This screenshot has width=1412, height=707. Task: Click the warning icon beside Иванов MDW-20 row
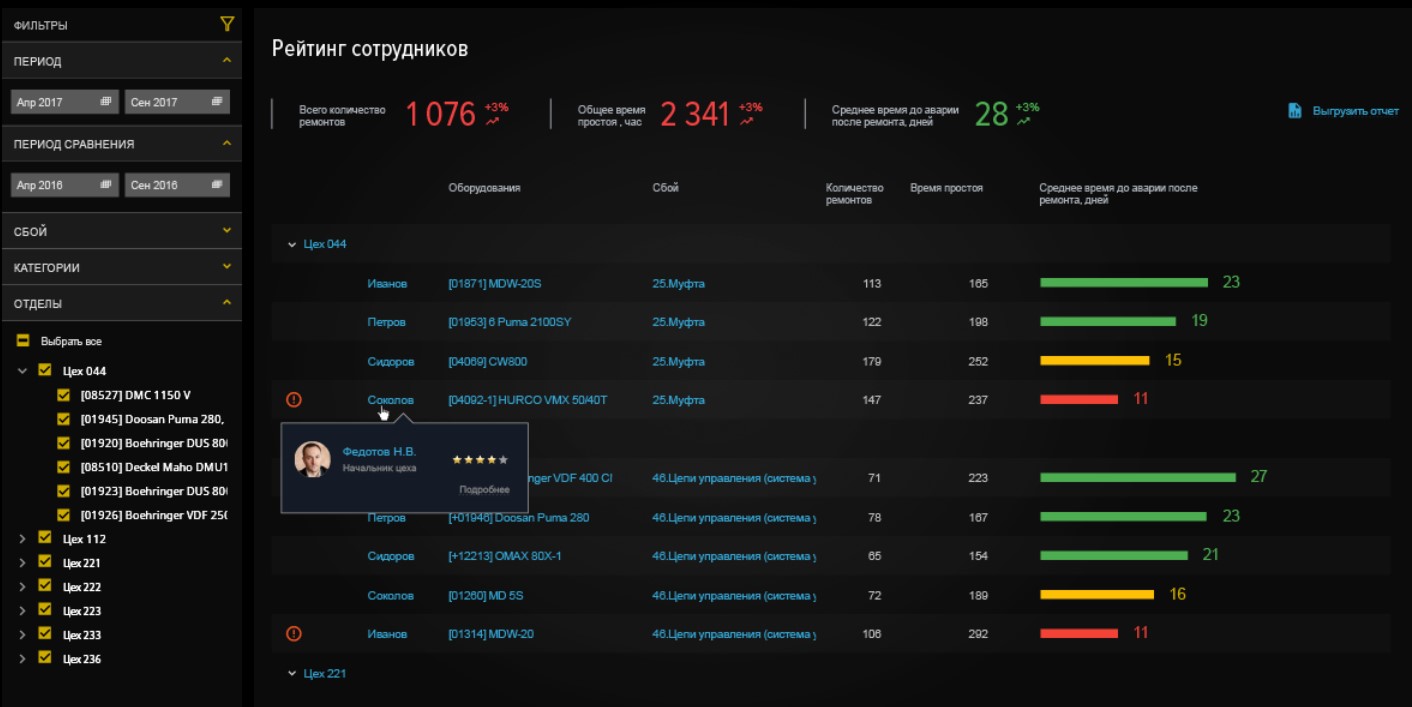point(293,634)
